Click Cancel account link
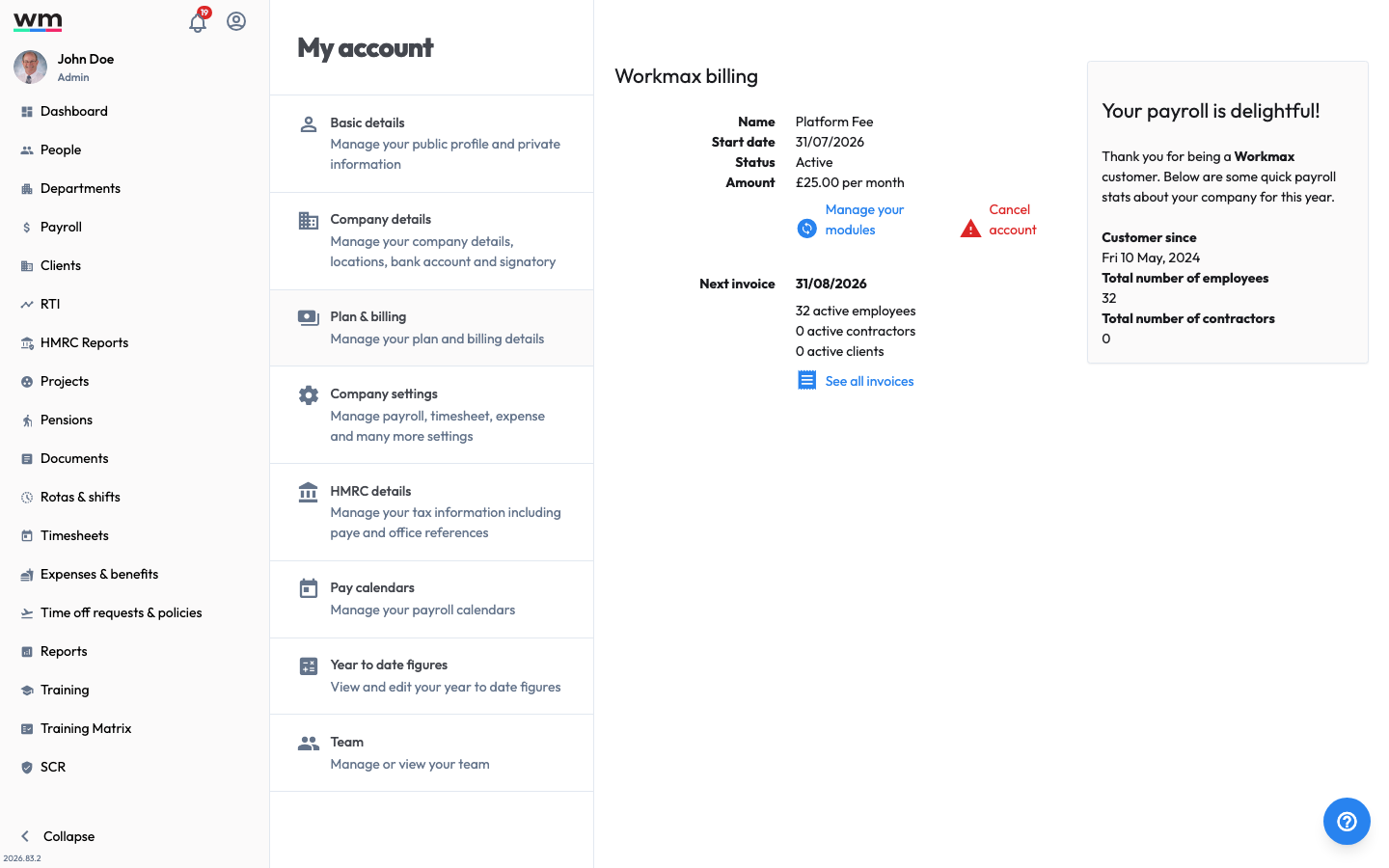The width and height of the screenshot is (1389, 868). pos(1013,220)
